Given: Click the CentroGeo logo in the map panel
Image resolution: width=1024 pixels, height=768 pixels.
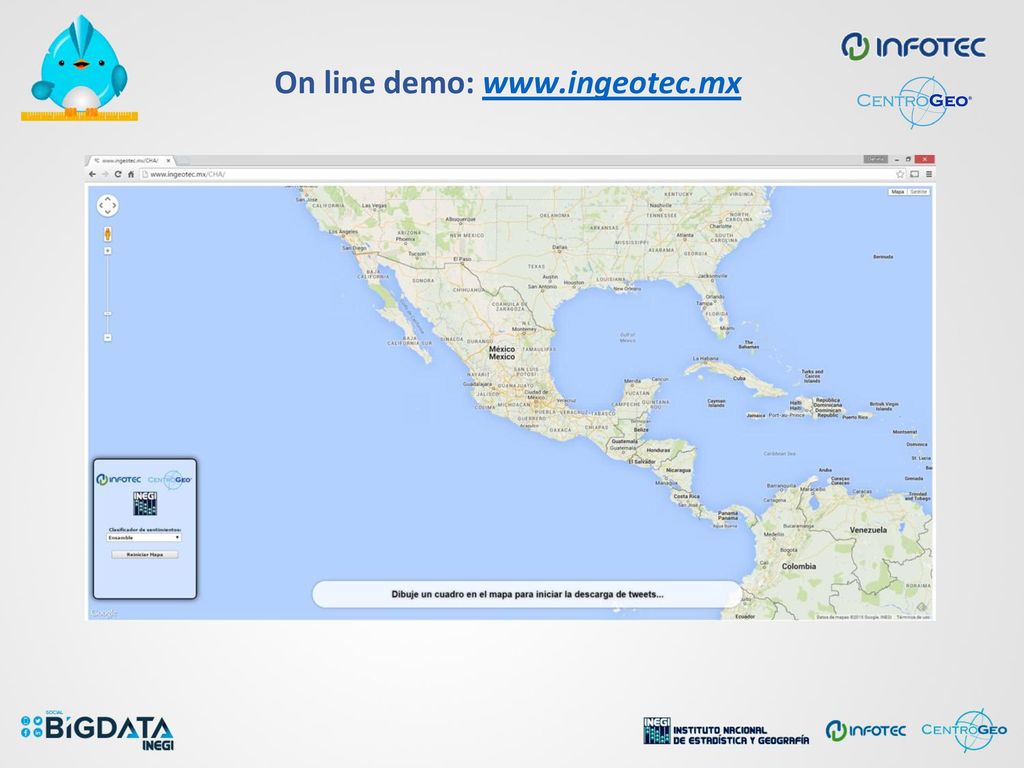Looking at the screenshot, I should click(x=170, y=479).
